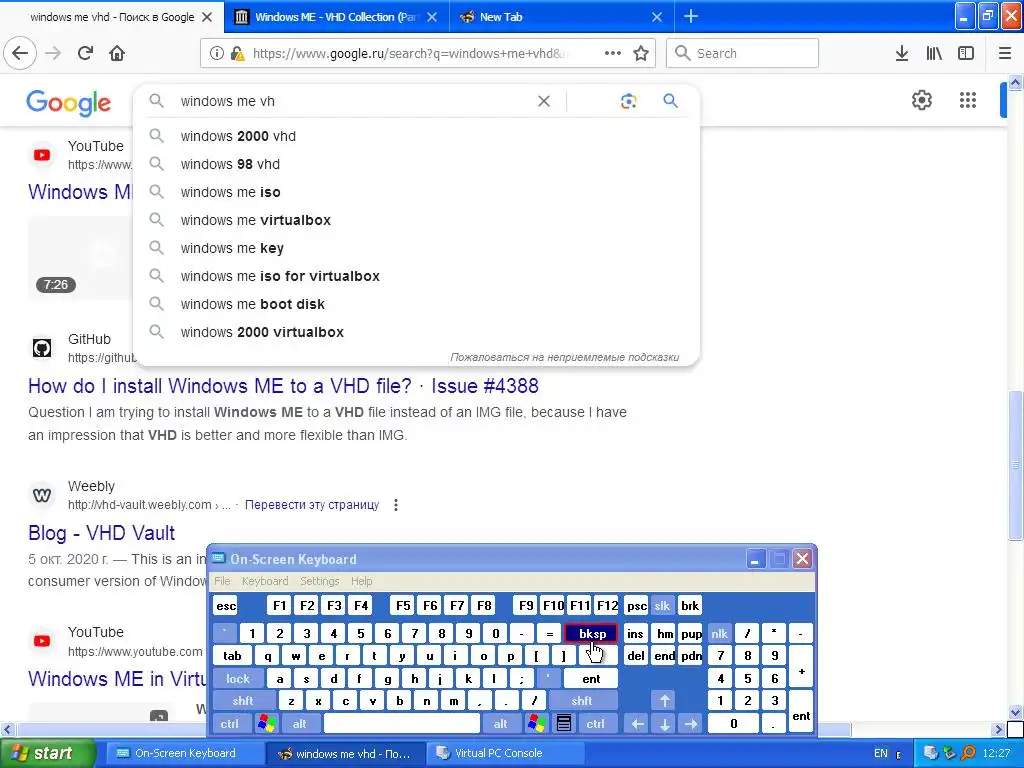1024x768 pixels.
Task: Open the Firefox home page icon
Action: (x=117, y=53)
